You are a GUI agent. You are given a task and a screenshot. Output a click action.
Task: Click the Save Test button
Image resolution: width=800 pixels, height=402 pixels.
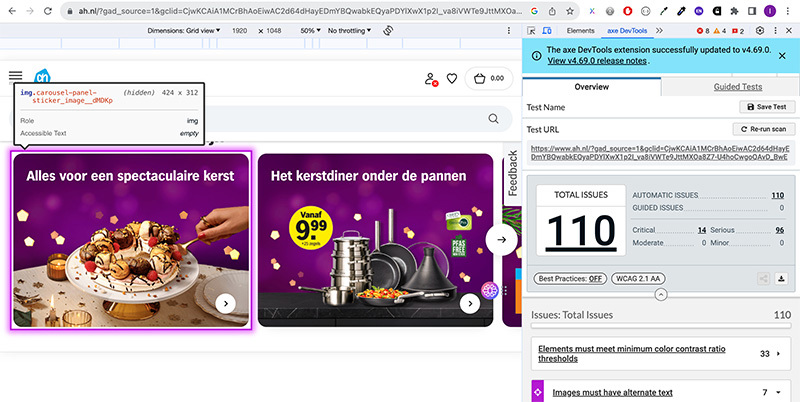(766, 107)
